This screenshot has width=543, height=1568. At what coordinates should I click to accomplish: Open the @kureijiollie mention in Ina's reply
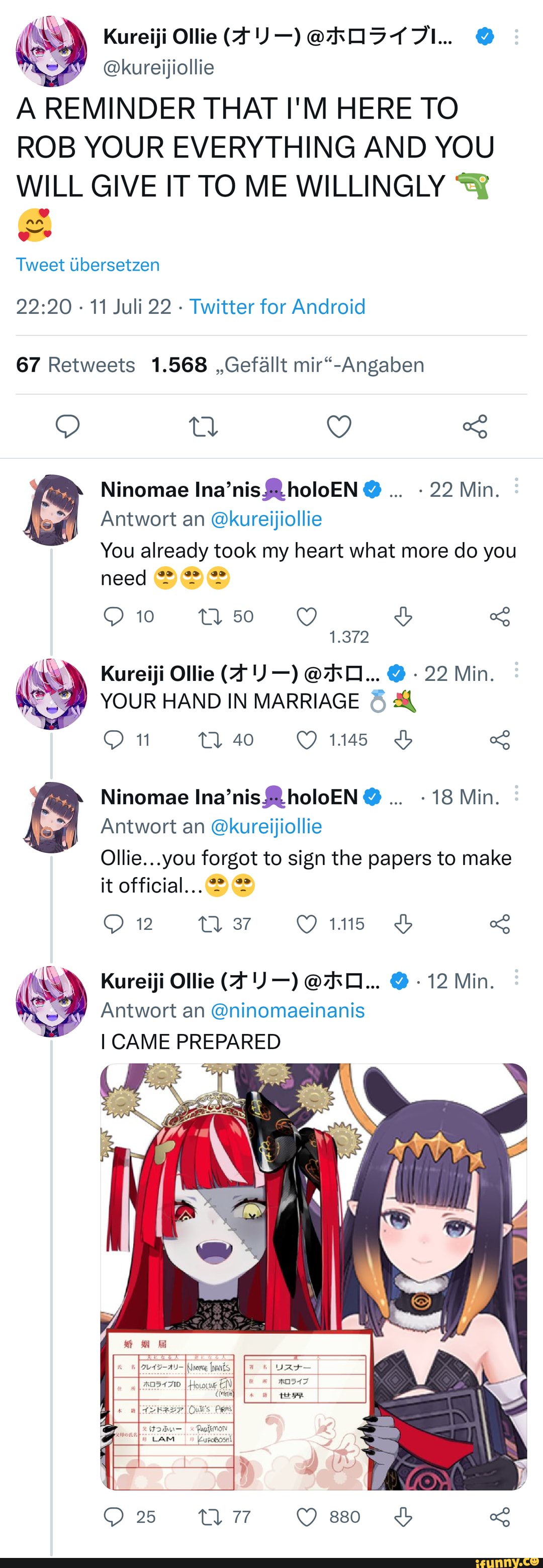tap(266, 518)
